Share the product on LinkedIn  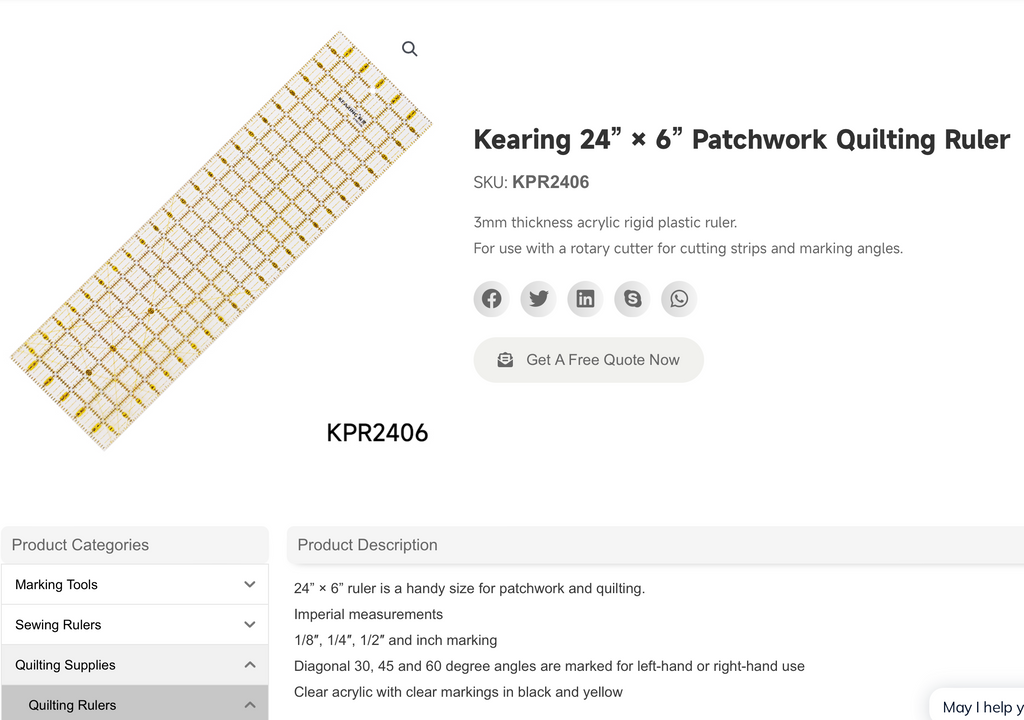585,298
